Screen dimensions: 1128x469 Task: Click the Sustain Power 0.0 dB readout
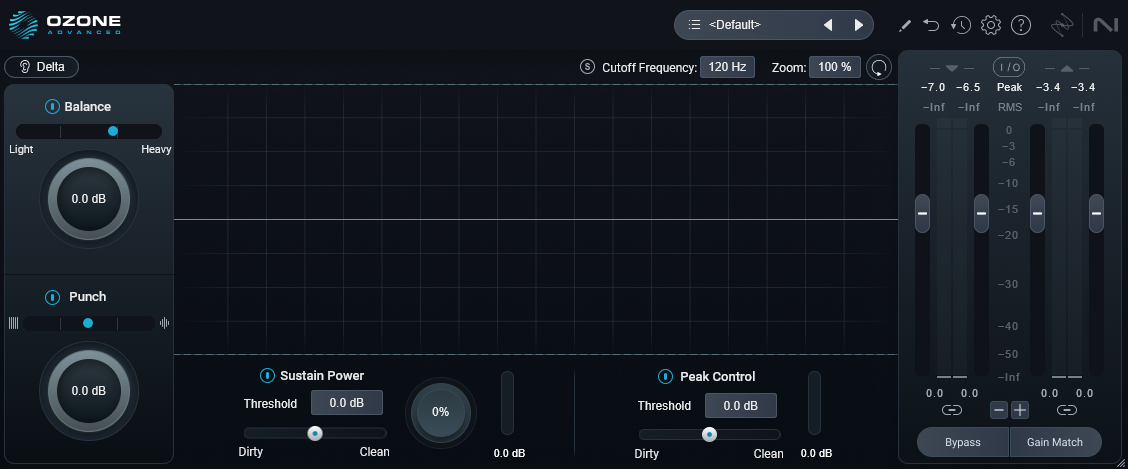click(509, 453)
